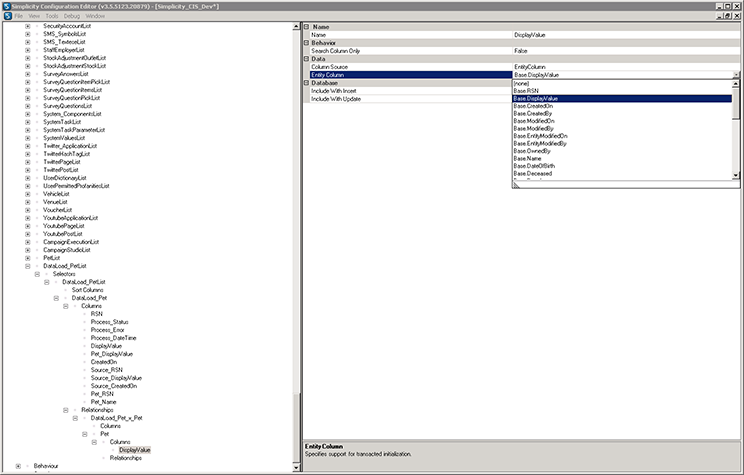Image resolution: width=744 pixels, height=475 pixels.
Task: Collapse the DataLoad_Pet_x_Pet node
Action: tap(75, 418)
